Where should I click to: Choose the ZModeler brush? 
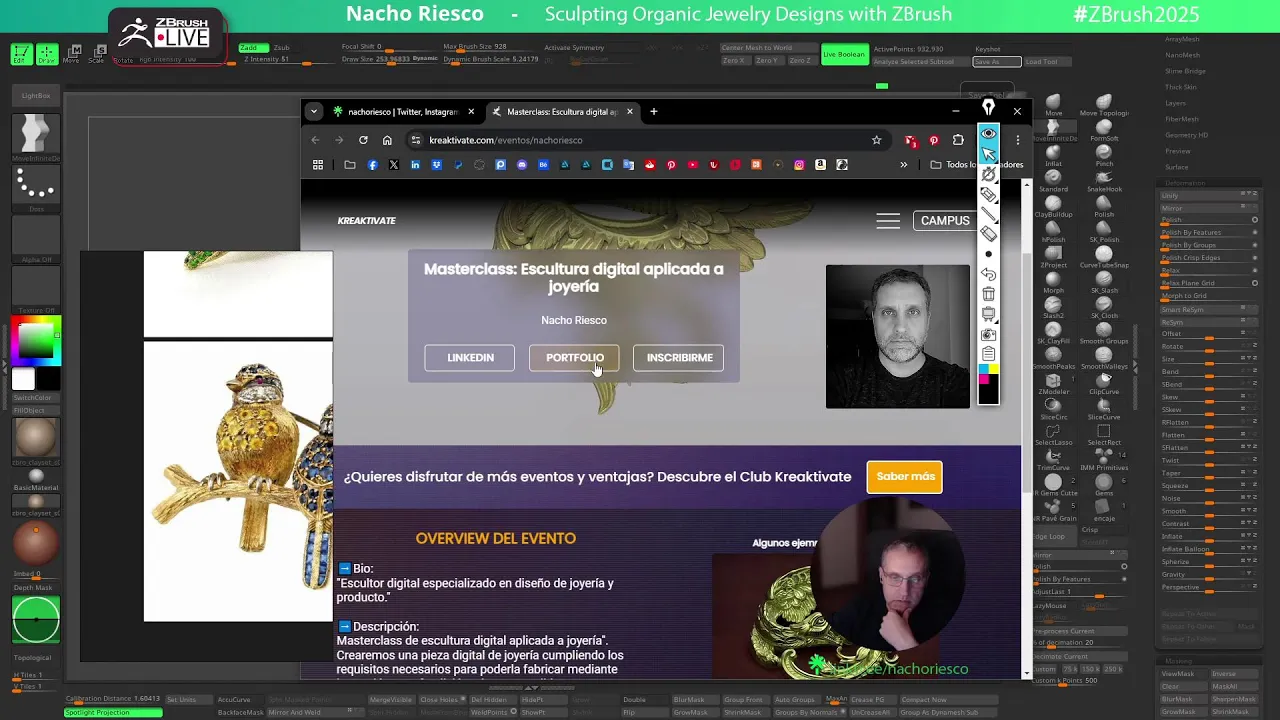1053,383
